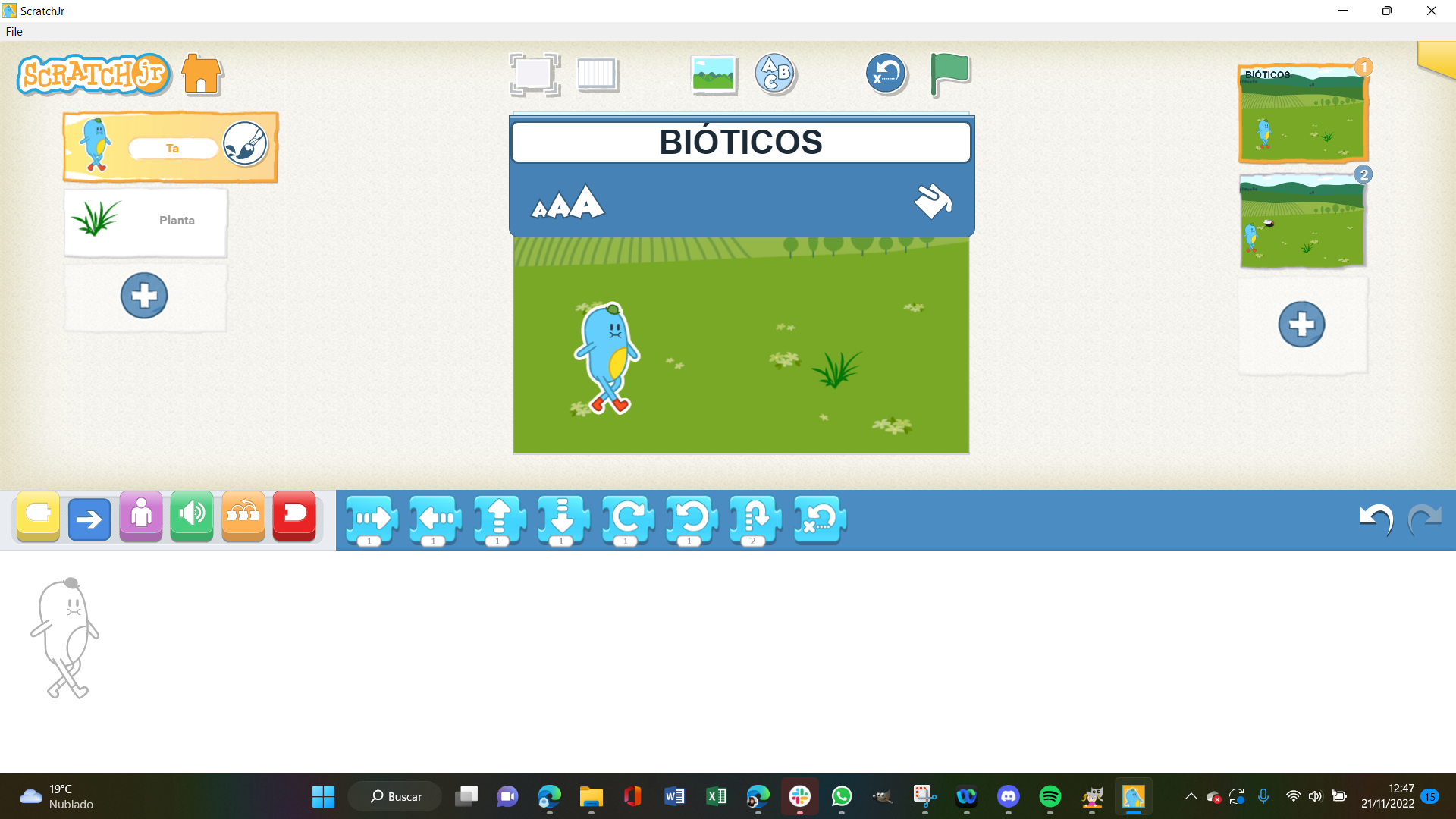
Task: Add a new character with plus button
Action: point(144,296)
